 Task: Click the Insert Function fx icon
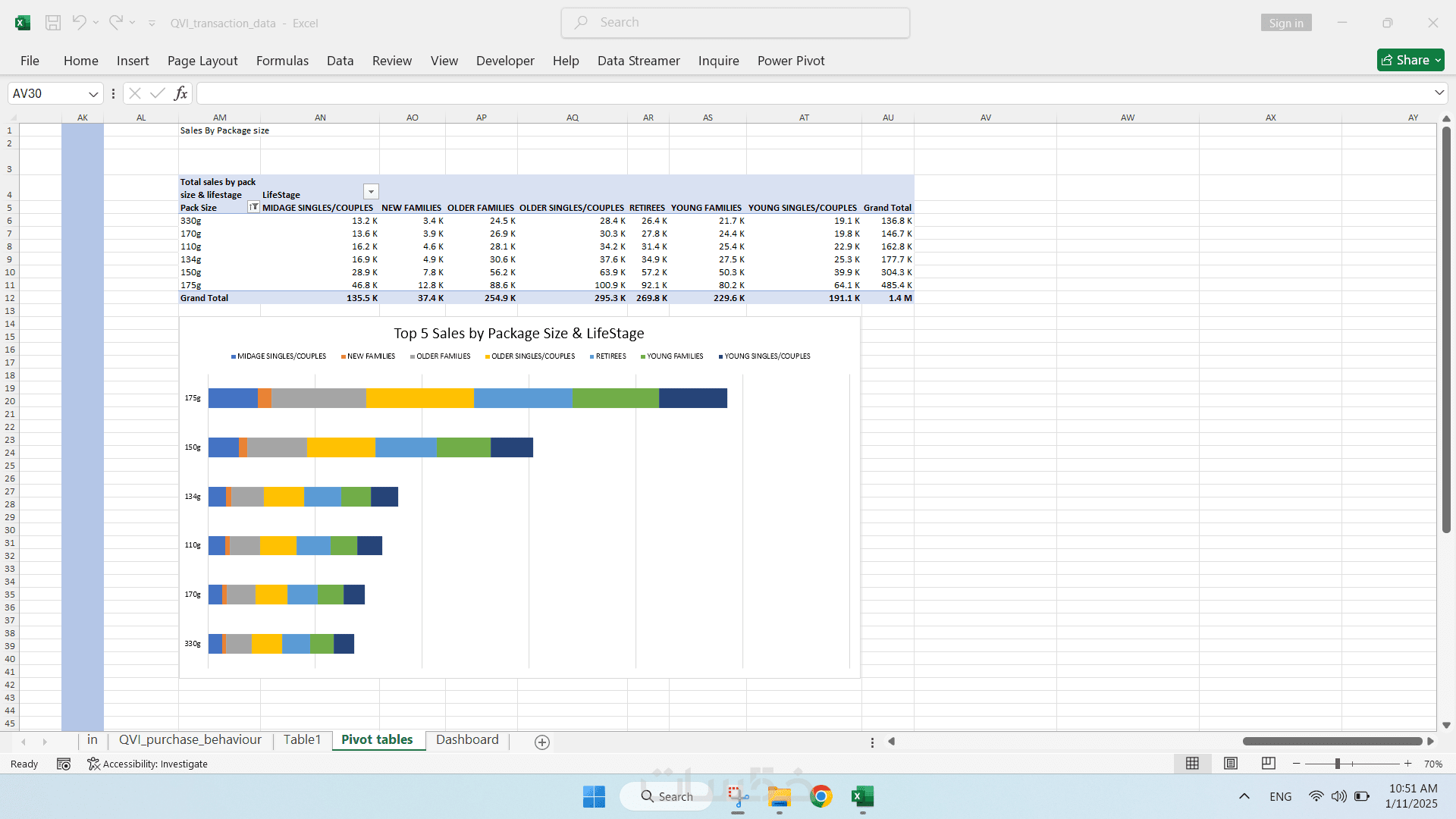[x=180, y=93]
